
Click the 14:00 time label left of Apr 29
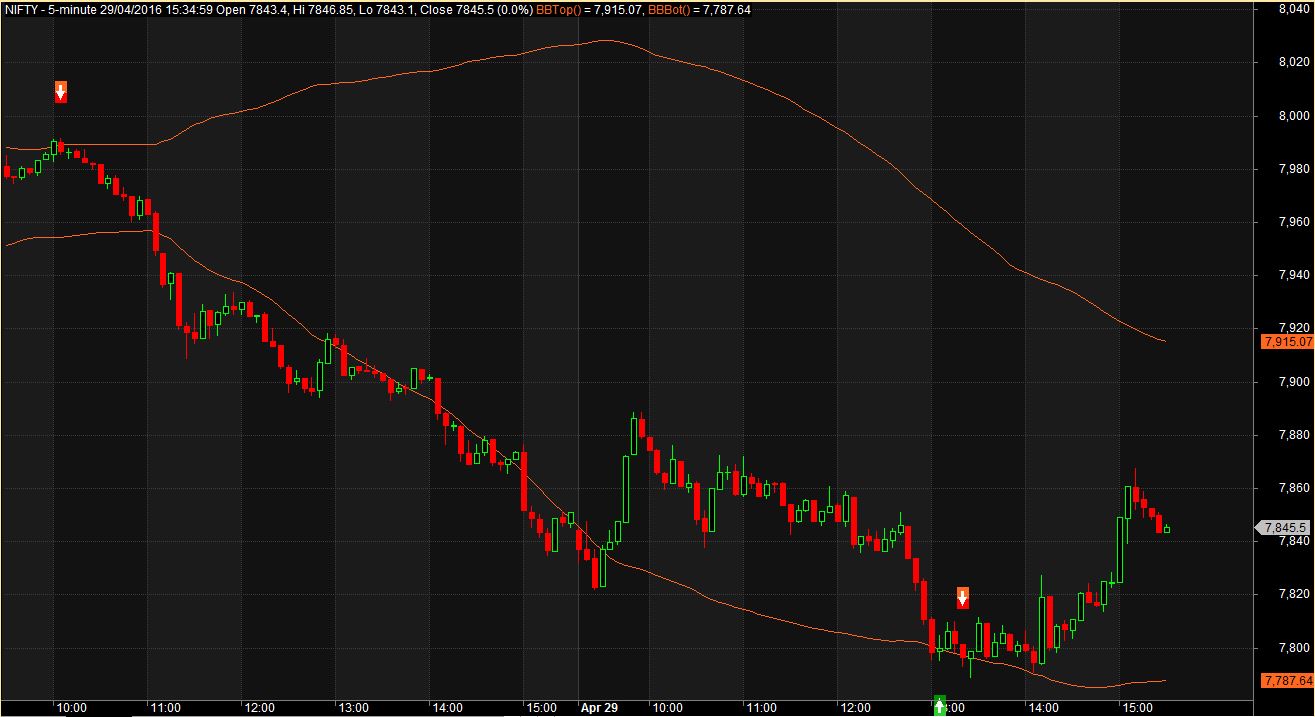coord(447,707)
